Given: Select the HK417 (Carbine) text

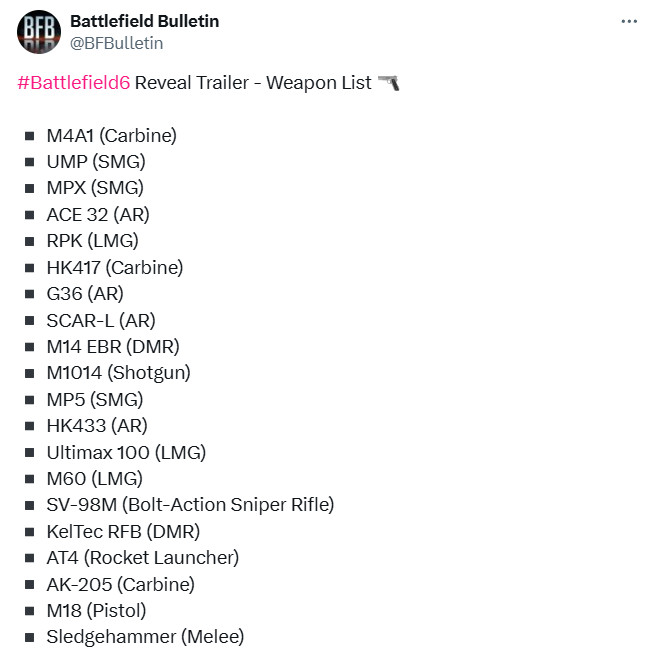Looking at the screenshot, I should pos(115,268).
